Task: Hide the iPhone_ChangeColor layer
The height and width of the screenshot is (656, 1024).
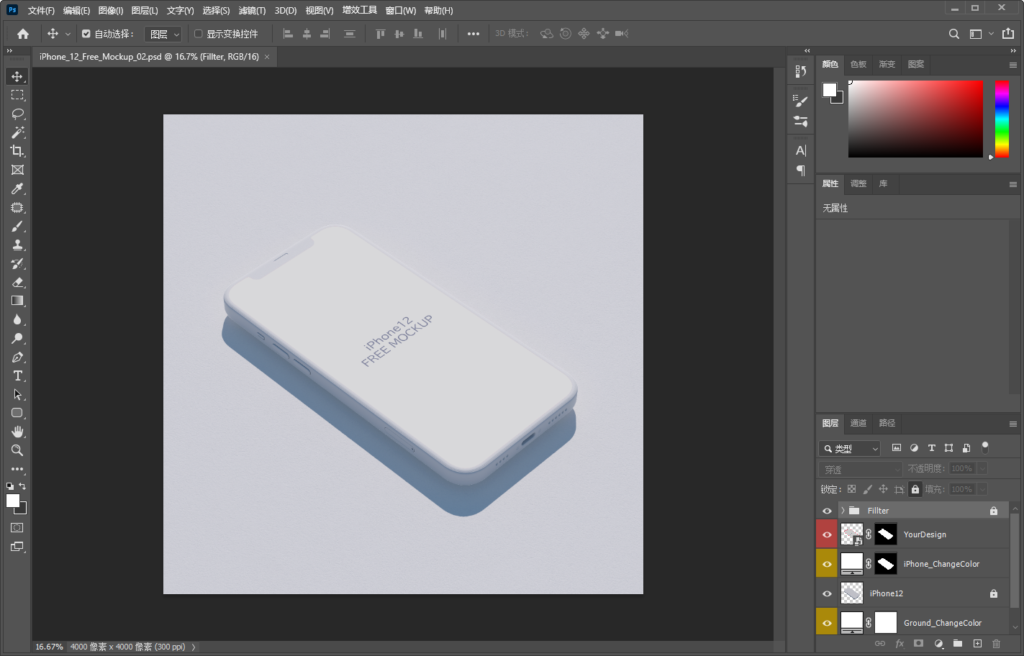Action: [x=827, y=564]
